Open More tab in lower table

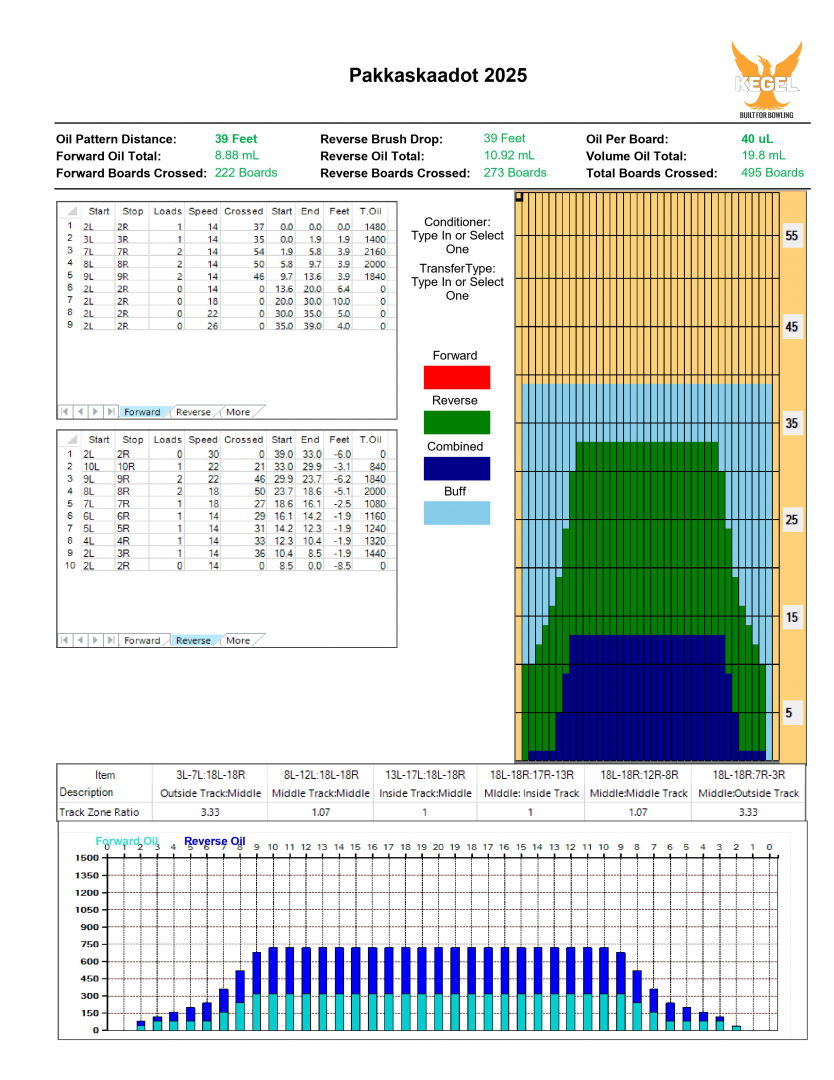coord(238,640)
